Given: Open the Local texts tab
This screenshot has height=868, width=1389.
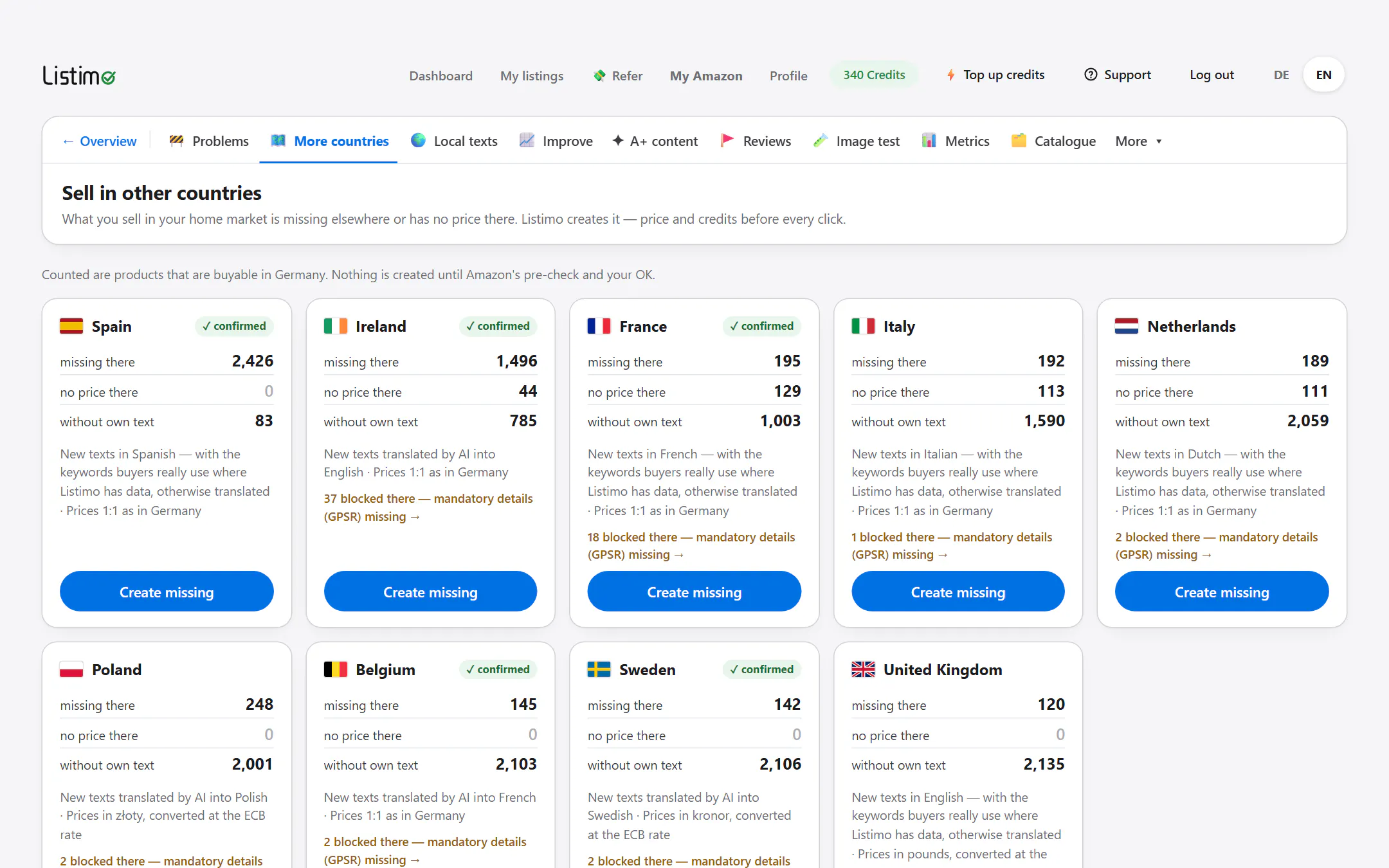Looking at the screenshot, I should (455, 141).
